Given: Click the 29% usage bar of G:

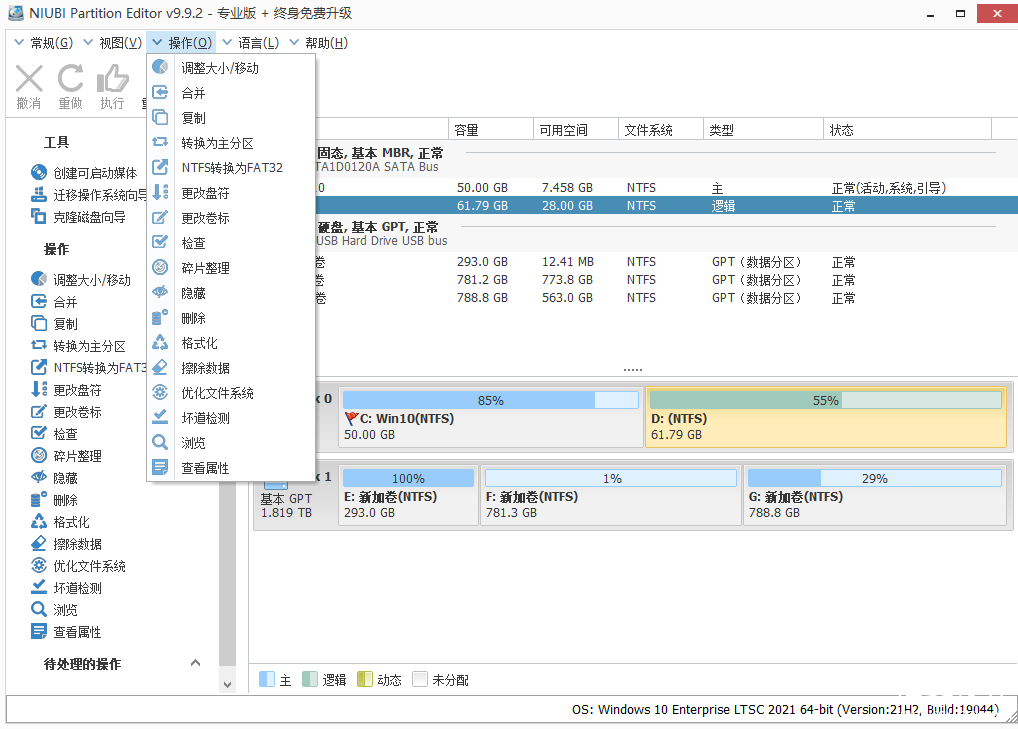Looking at the screenshot, I should (875, 478).
